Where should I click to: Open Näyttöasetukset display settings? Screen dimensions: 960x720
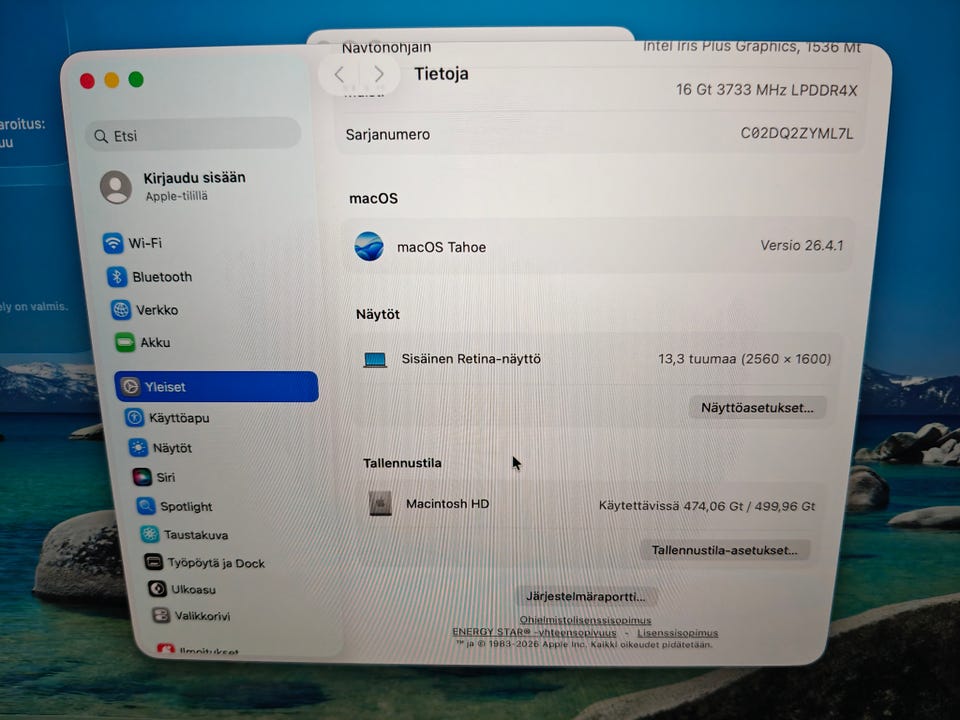click(x=757, y=408)
